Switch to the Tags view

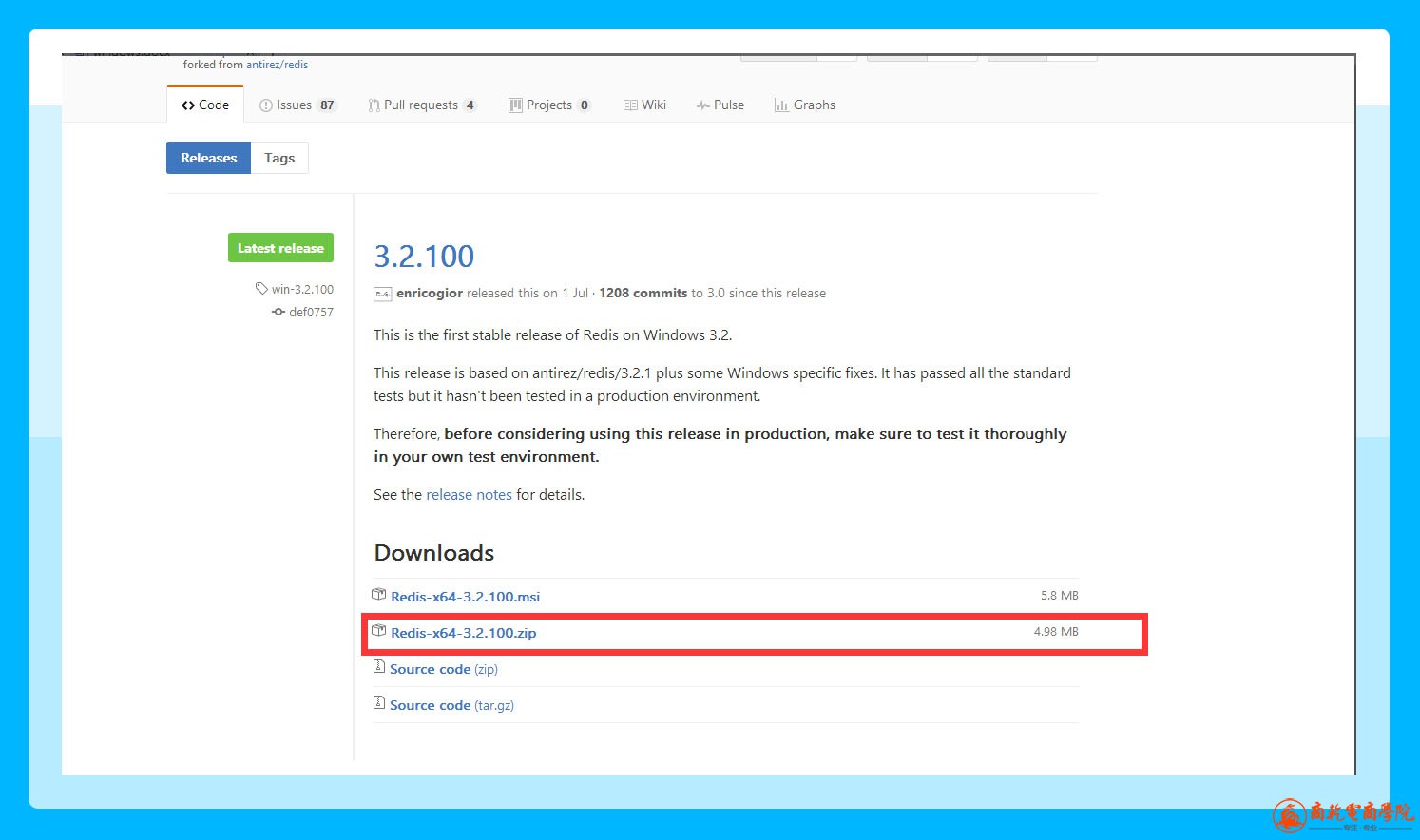(279, 158)
